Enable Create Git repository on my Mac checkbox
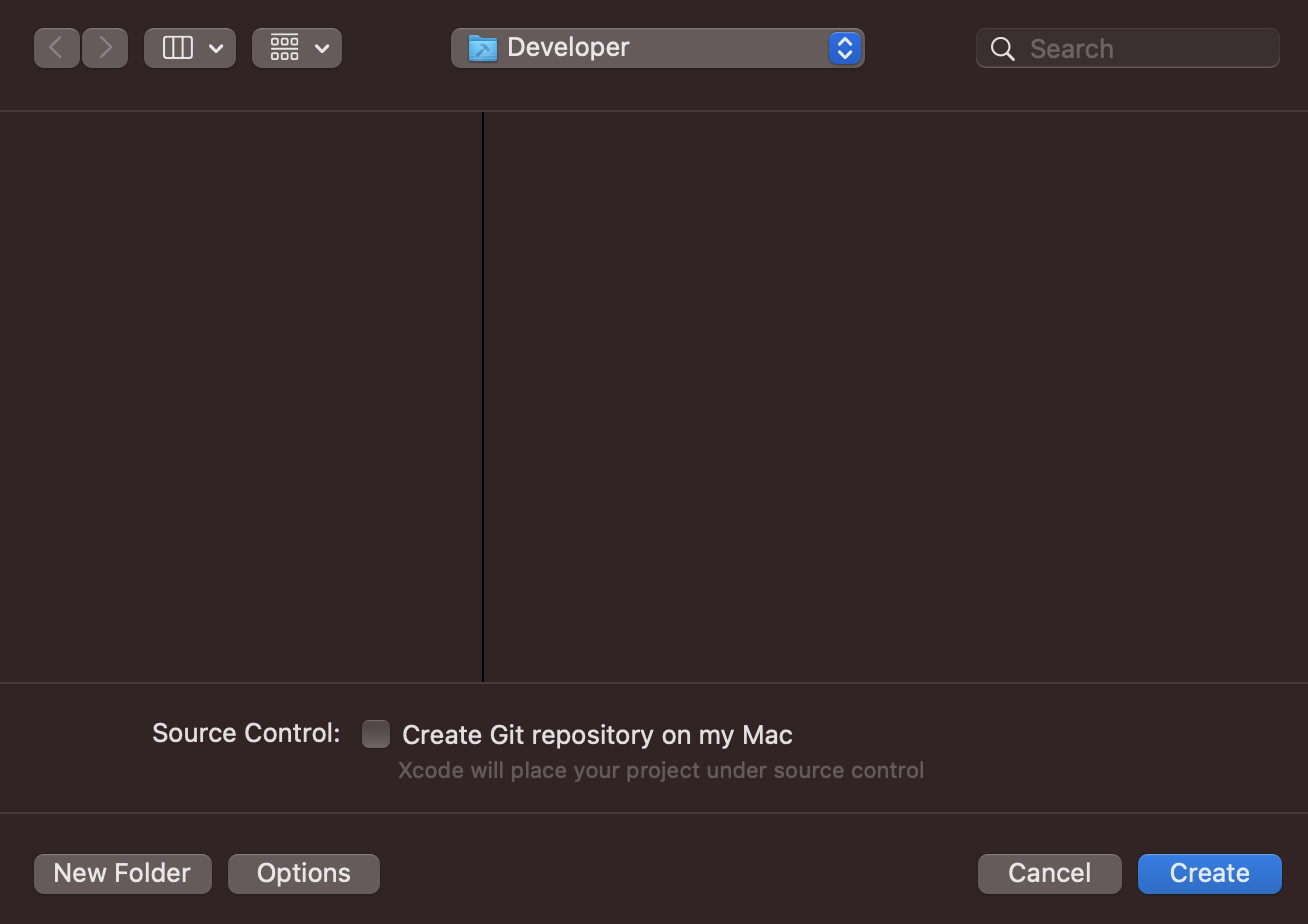The width and height of the screenshot is (1308, 924). coord(376,734)
